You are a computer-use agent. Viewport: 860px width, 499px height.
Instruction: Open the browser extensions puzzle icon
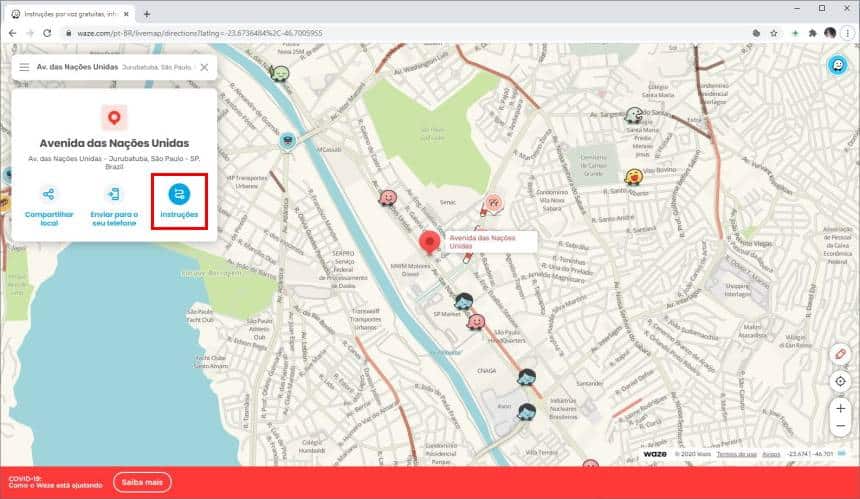tap(812, 33)
